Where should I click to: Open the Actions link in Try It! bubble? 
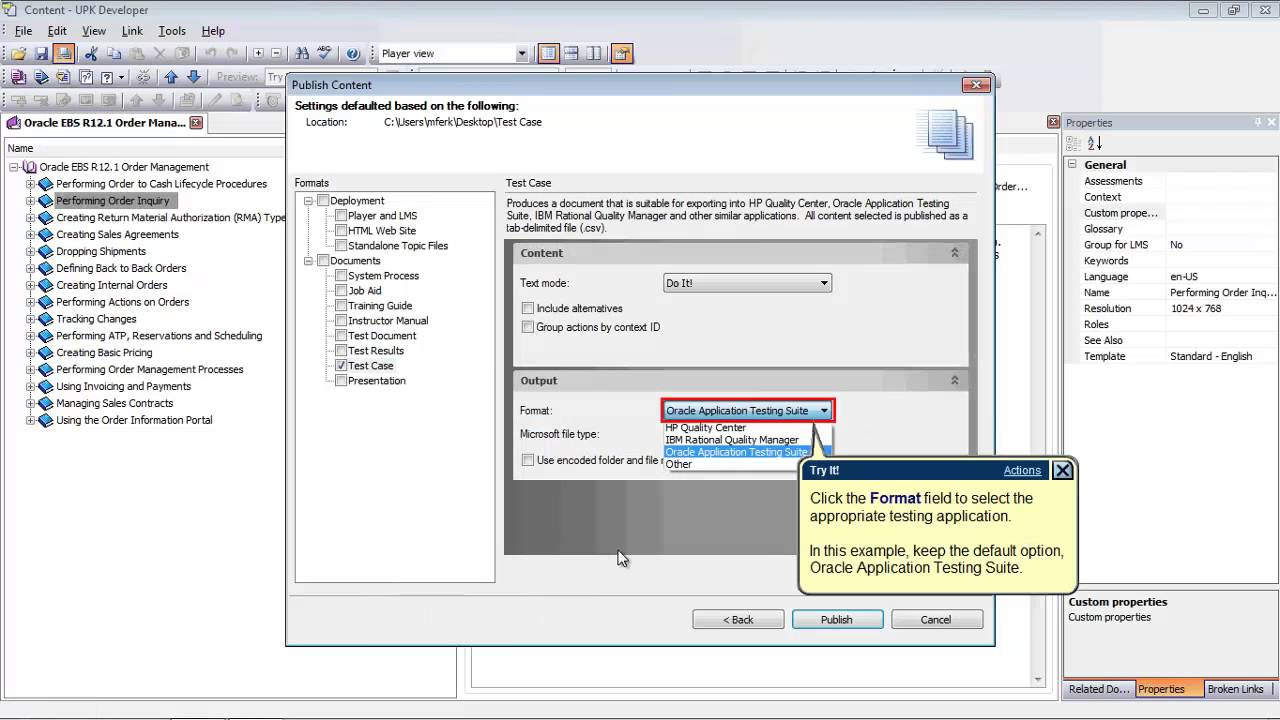pyautogui.click(x=1022, y=470)
